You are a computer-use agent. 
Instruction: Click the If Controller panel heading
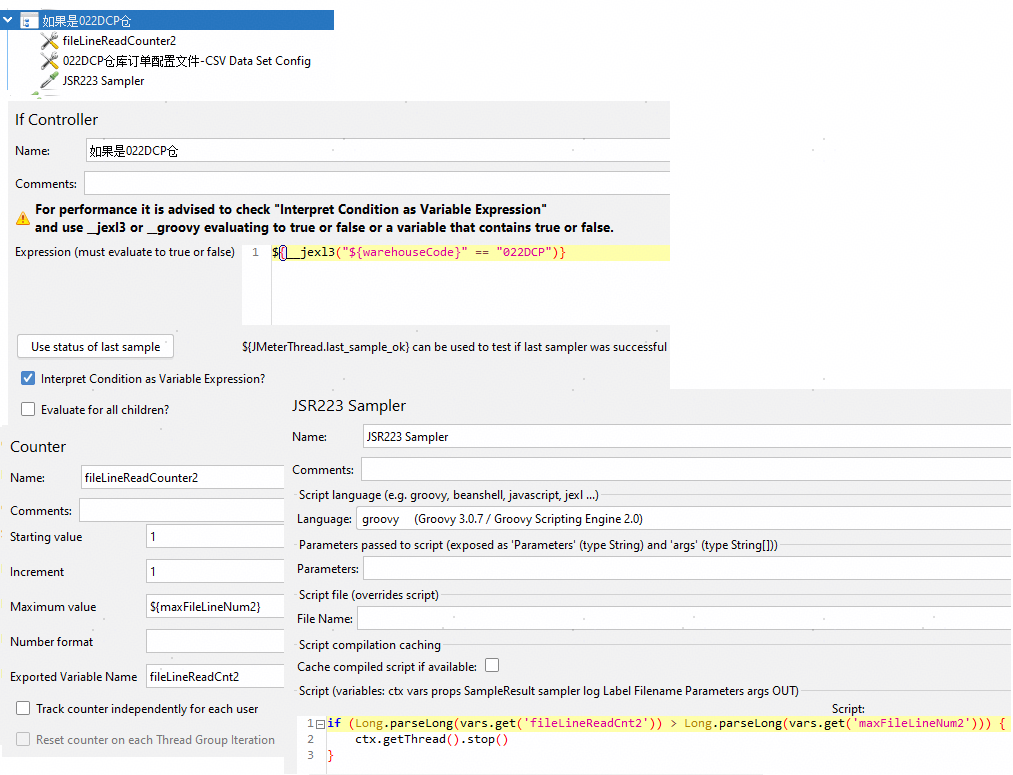tap(56, 119)
